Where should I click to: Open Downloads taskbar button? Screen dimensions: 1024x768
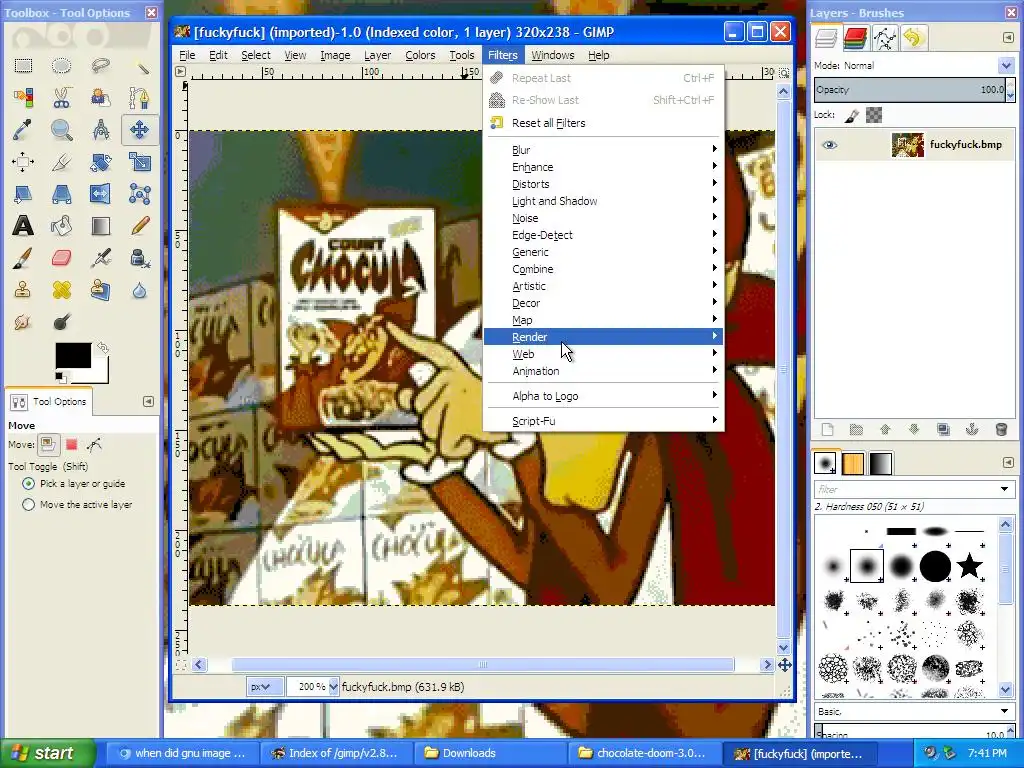click(491, 753)
